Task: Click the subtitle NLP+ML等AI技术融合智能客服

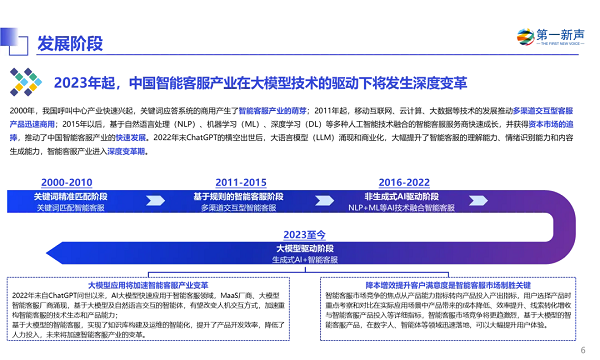Action: [x=401, y=208]
